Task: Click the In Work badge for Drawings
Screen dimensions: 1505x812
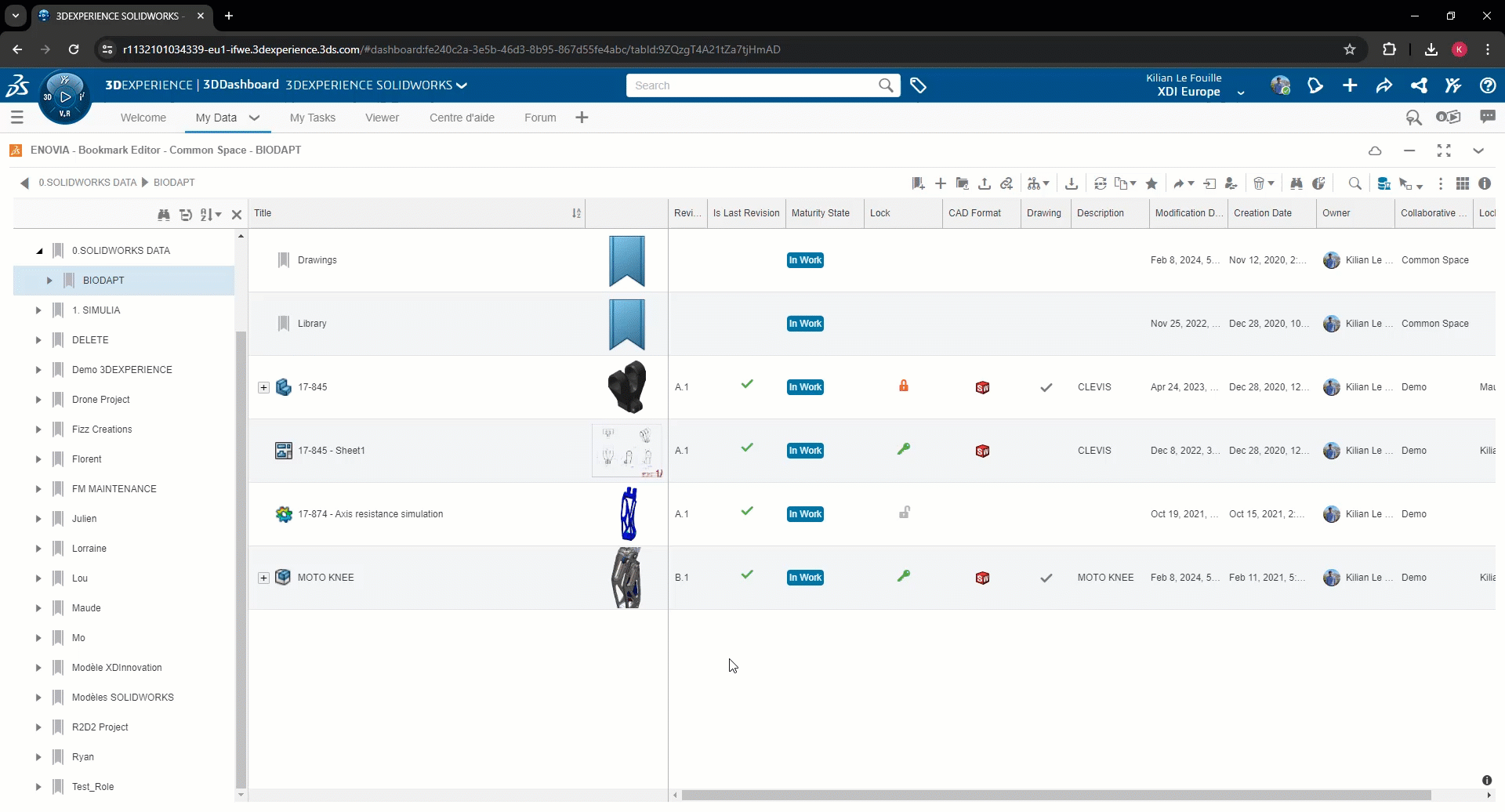Action: (x=805, y=260)
